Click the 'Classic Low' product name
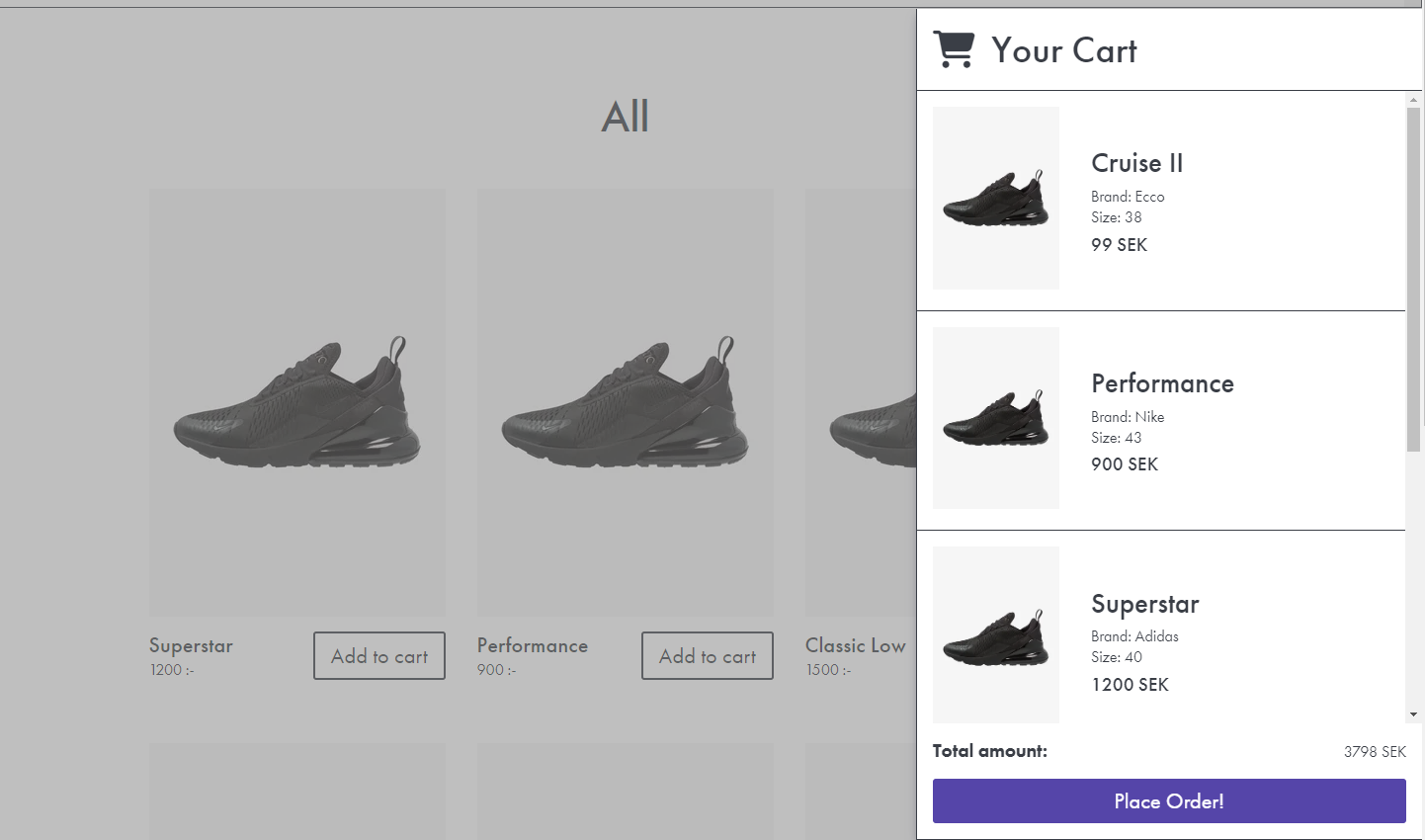 856,645
